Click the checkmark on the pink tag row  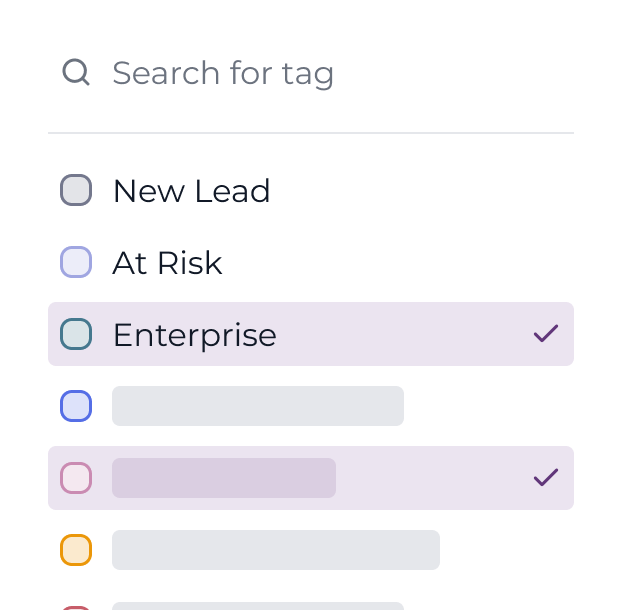(x=546, y=478)
